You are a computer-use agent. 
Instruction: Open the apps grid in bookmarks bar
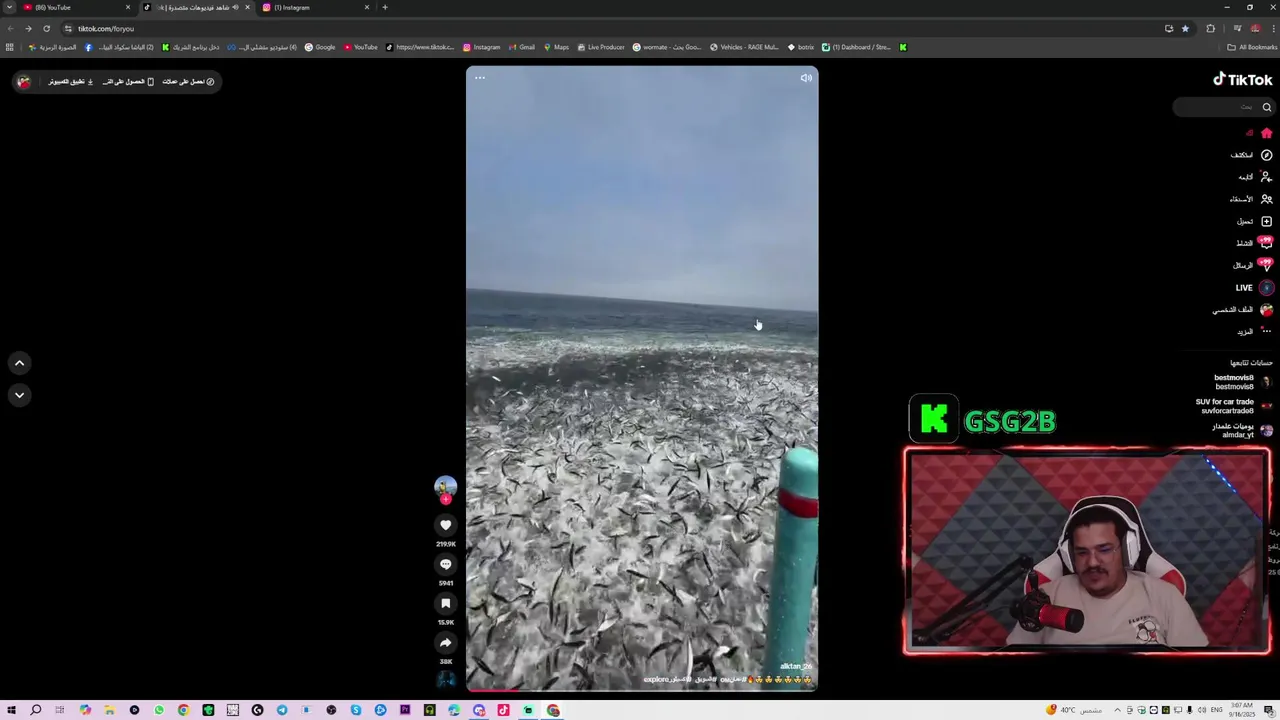(10, 47)
